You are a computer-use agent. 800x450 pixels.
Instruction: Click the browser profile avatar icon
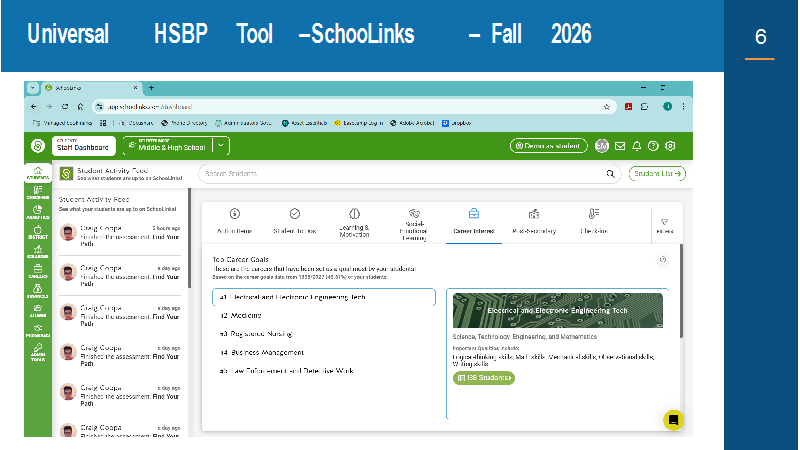[667, 107]
